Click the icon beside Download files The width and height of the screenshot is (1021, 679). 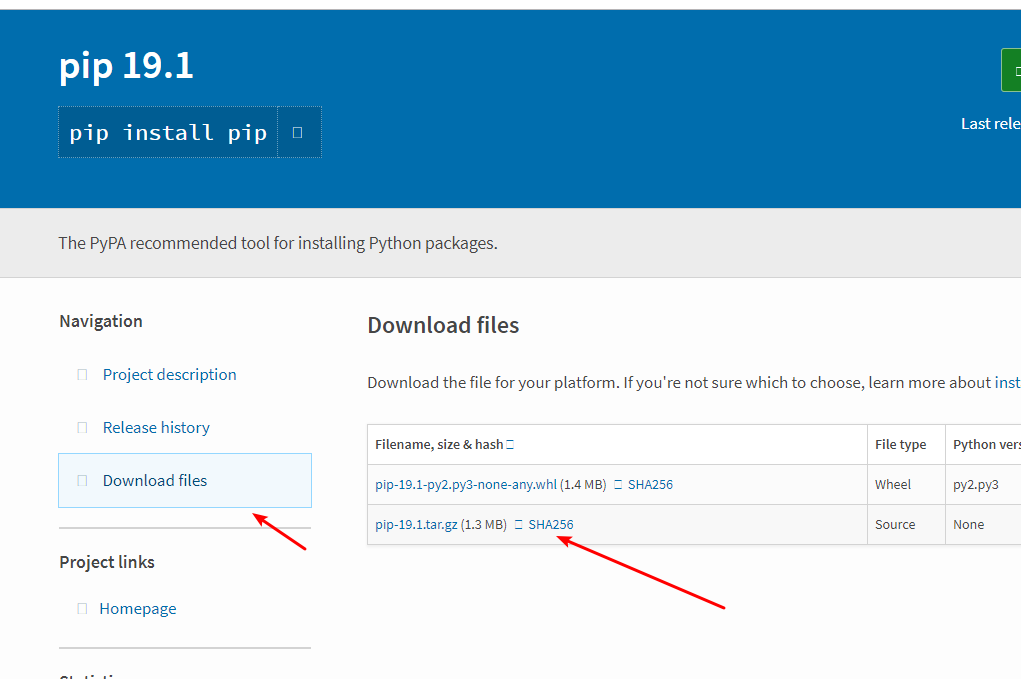pos(82,480)
